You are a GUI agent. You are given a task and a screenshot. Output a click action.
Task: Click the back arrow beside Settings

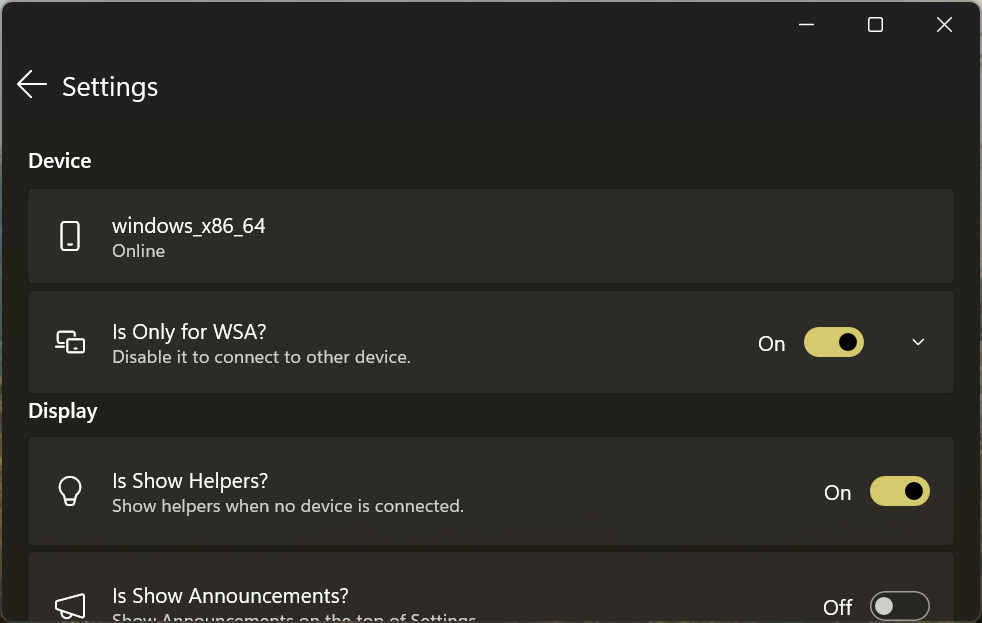click(x=32, y=85)
